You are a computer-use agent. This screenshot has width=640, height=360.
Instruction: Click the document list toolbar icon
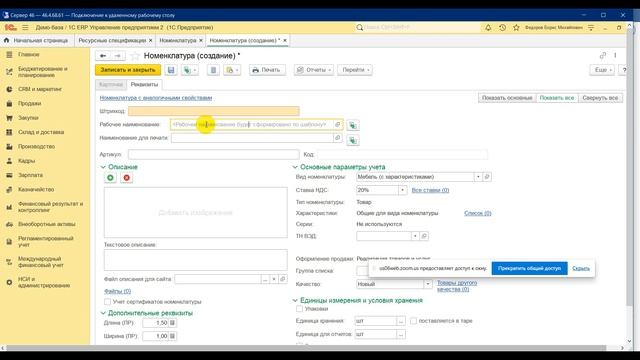click(x=213, y=70)
